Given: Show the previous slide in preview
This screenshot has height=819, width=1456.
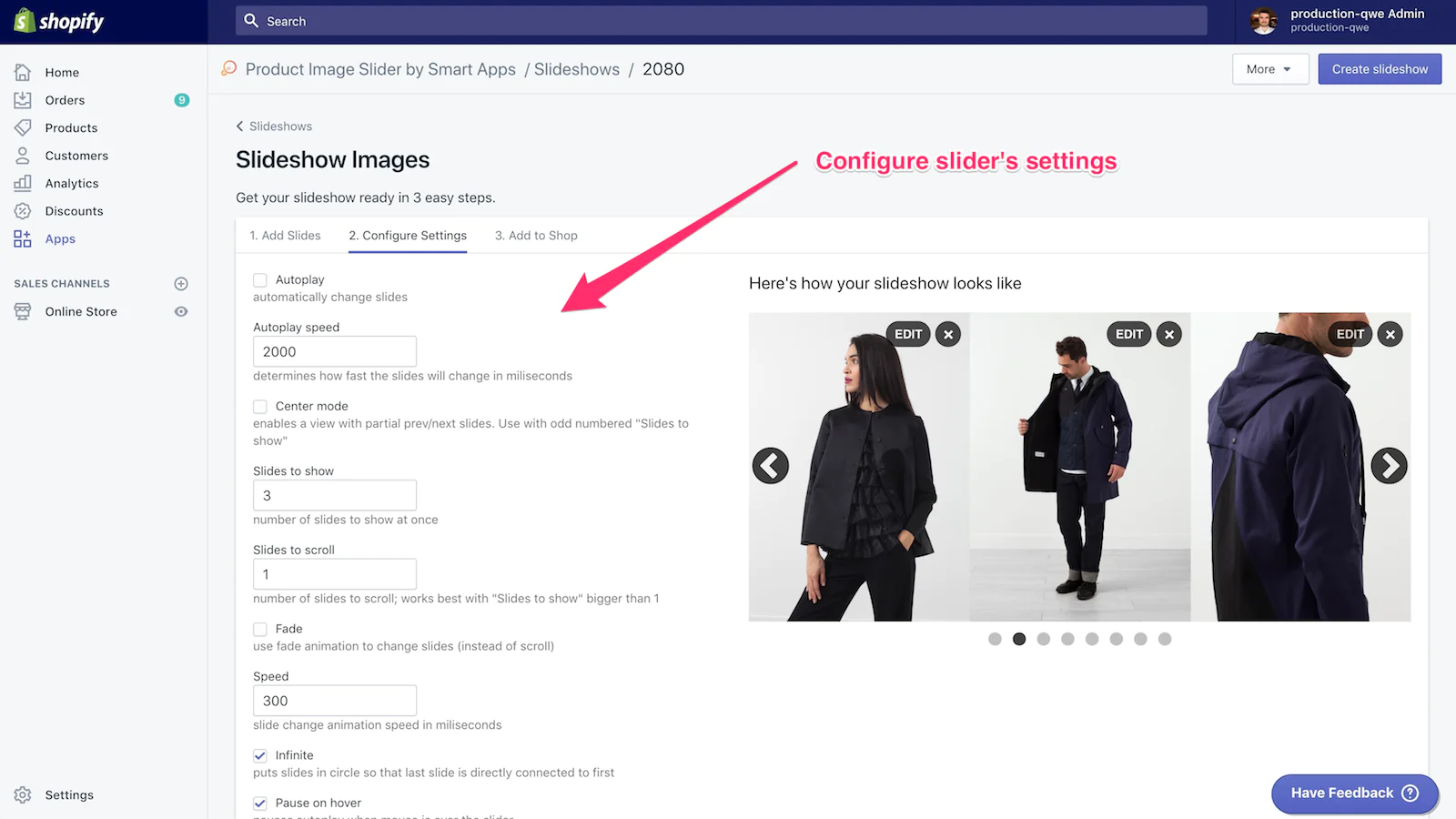Looking at the screenshot, I should coord(770,466).
